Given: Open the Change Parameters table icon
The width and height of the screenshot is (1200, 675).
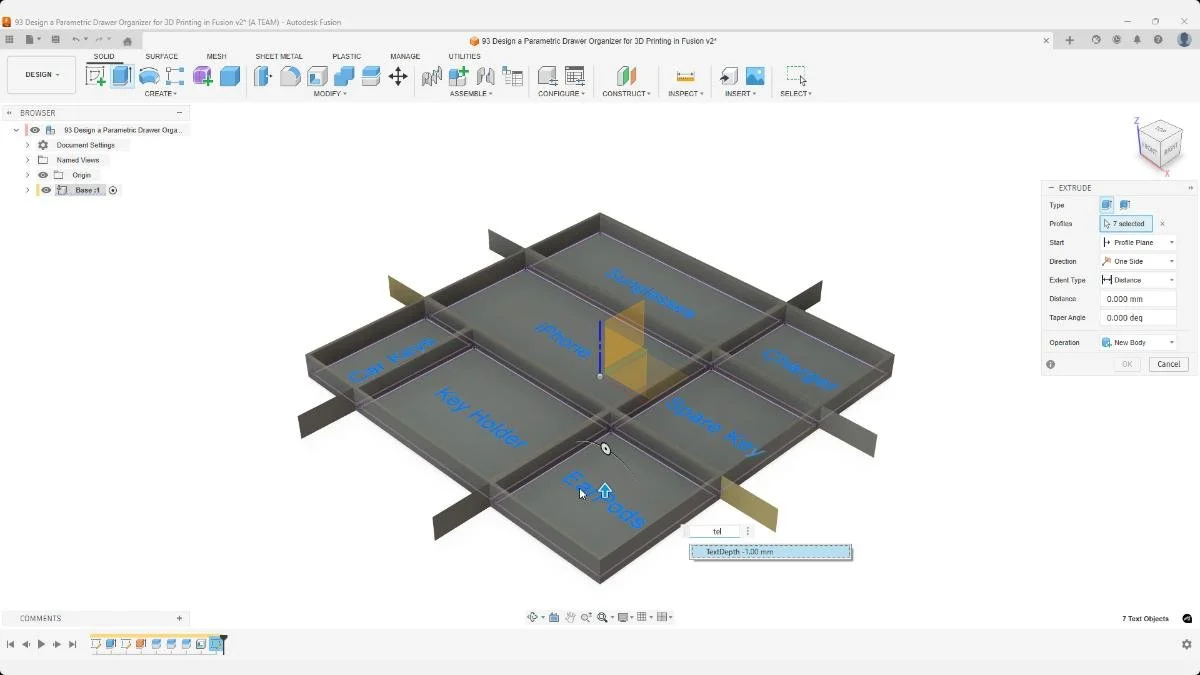Looking at the screenshot, I should click(575, 76).
